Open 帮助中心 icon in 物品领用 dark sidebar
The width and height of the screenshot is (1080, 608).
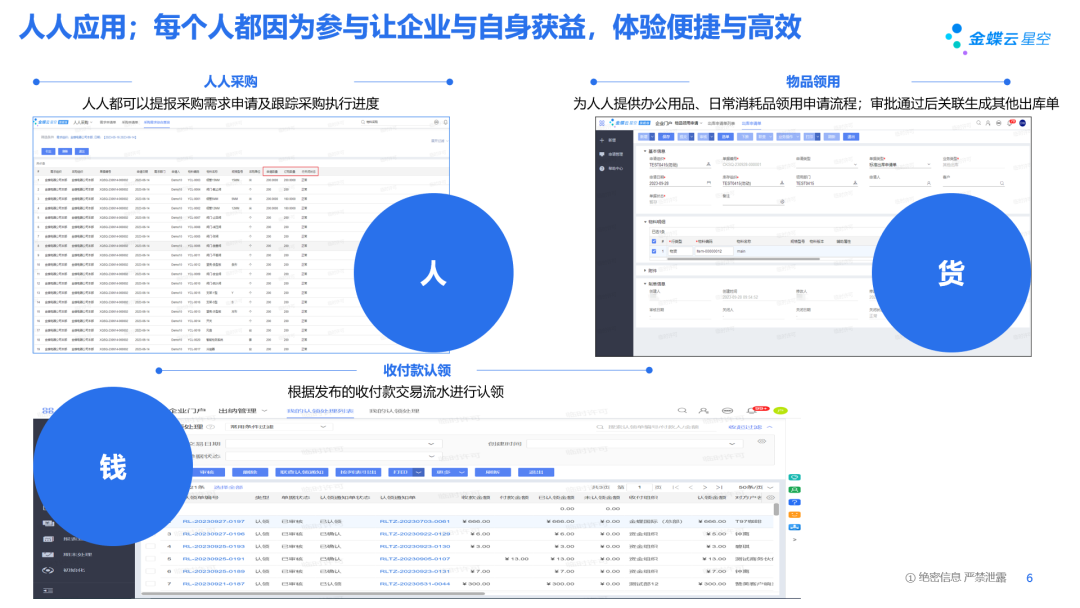602,168
